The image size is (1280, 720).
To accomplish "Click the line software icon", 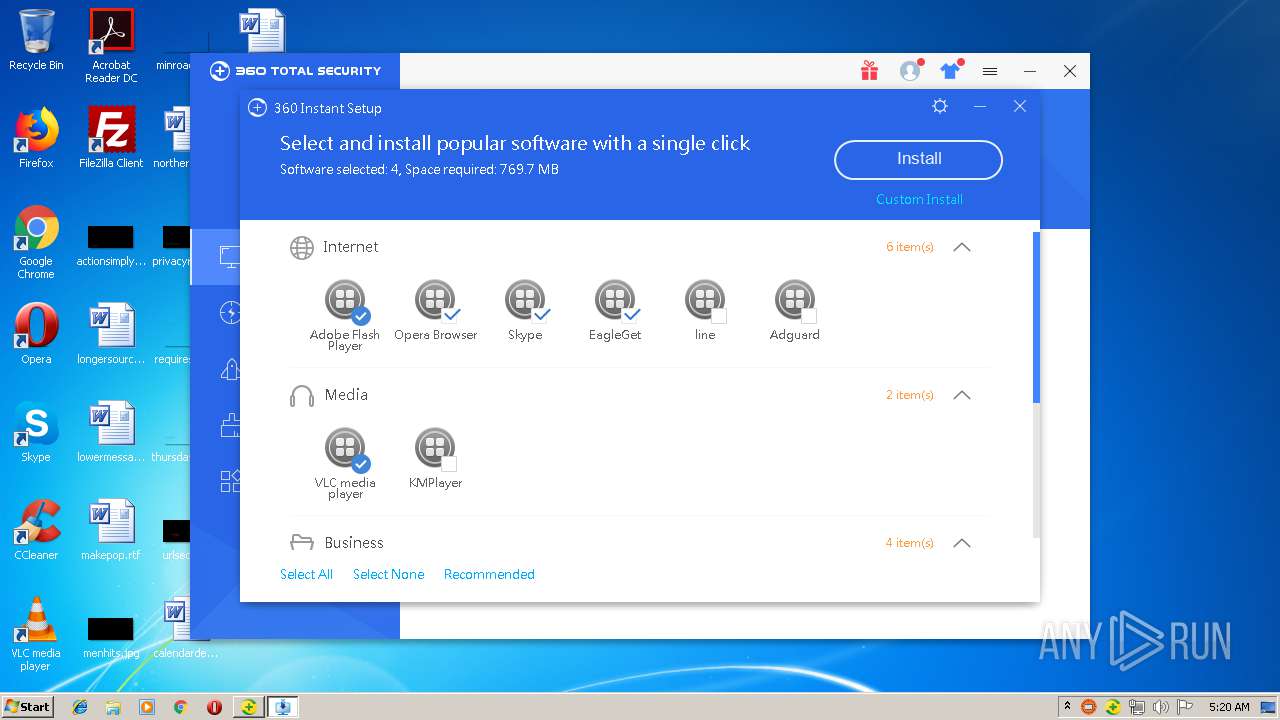I will (704, 299).
